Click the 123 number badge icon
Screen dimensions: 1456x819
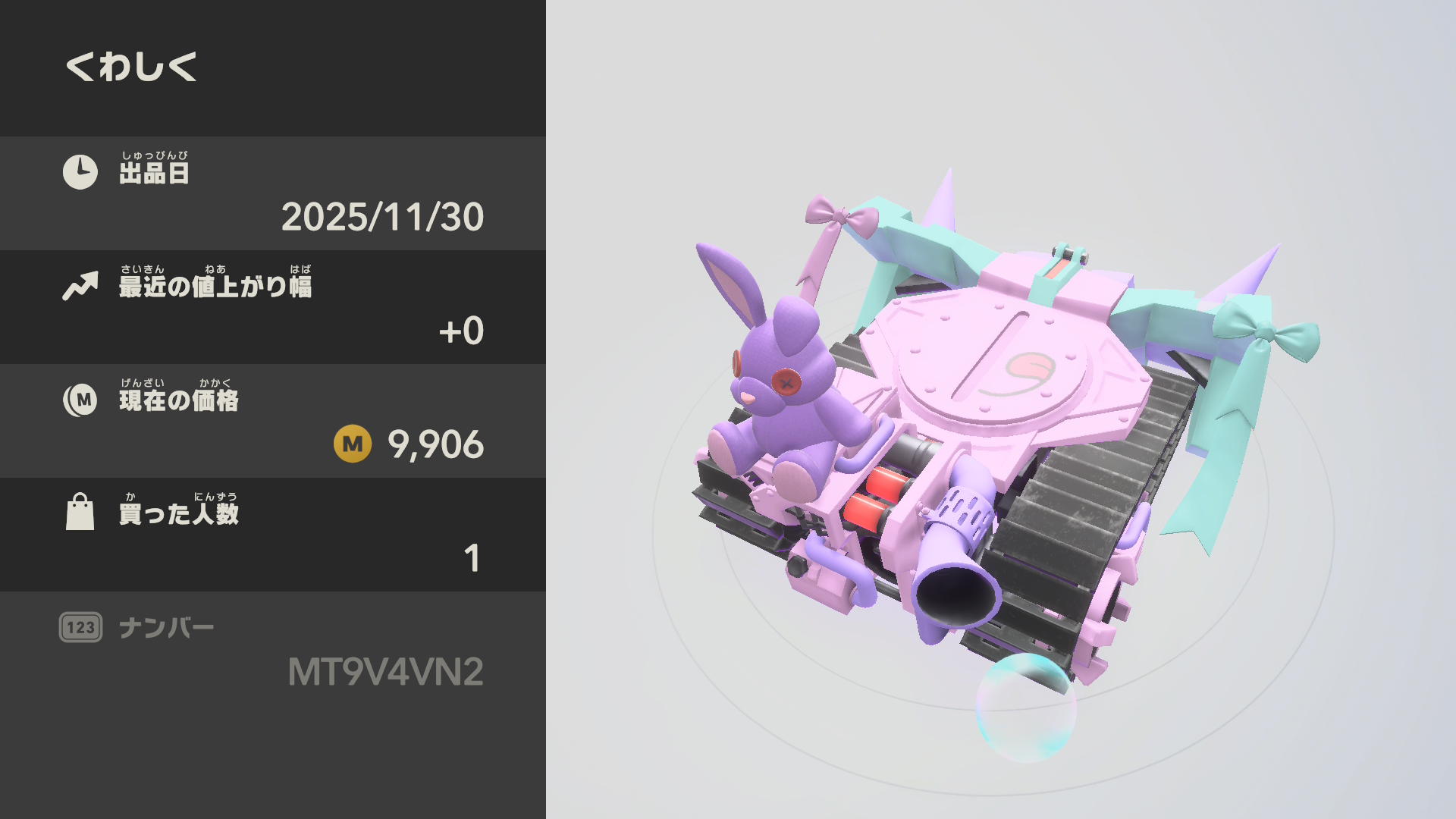80,627
